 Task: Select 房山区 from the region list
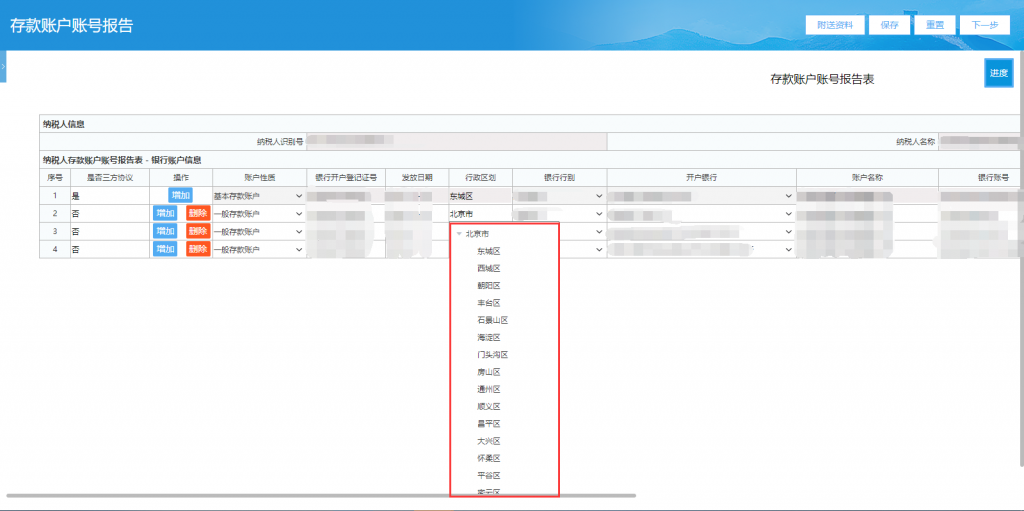click(488, 372)
